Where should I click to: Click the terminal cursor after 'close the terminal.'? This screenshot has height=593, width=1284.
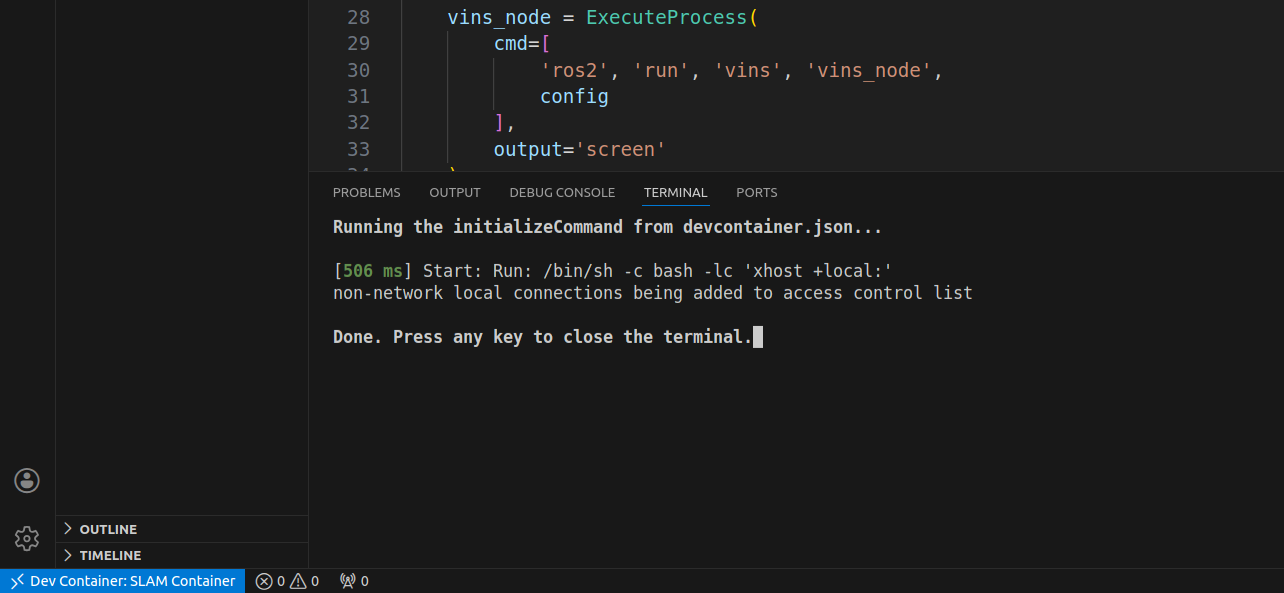758,337
